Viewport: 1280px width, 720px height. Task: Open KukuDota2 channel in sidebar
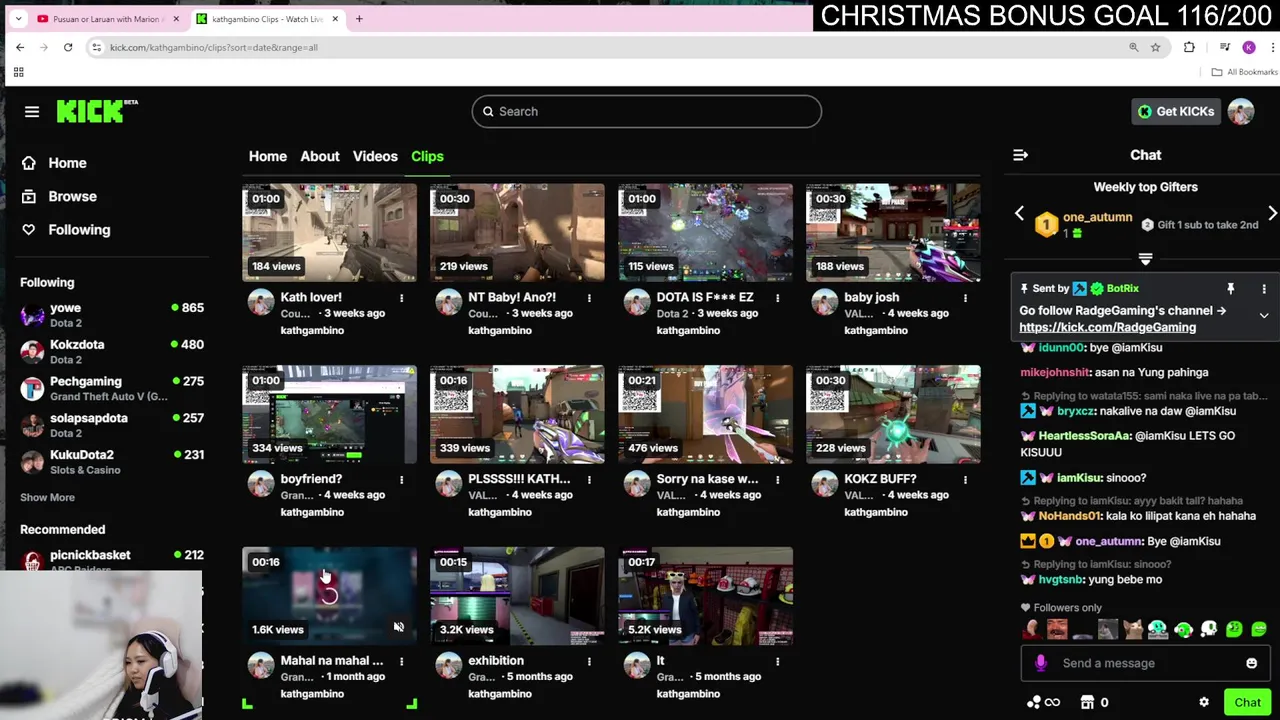pyautogui.click(x=112, y=461)
